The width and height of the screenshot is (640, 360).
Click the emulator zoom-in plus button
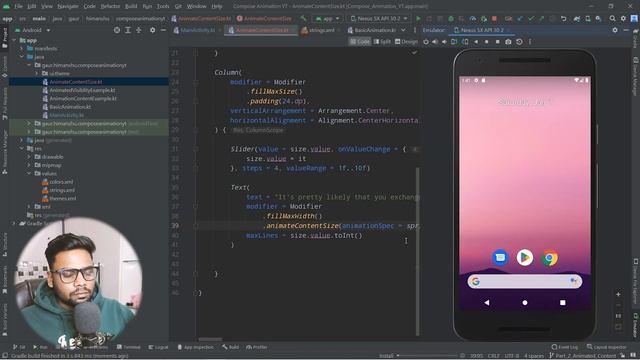point(618,294)
